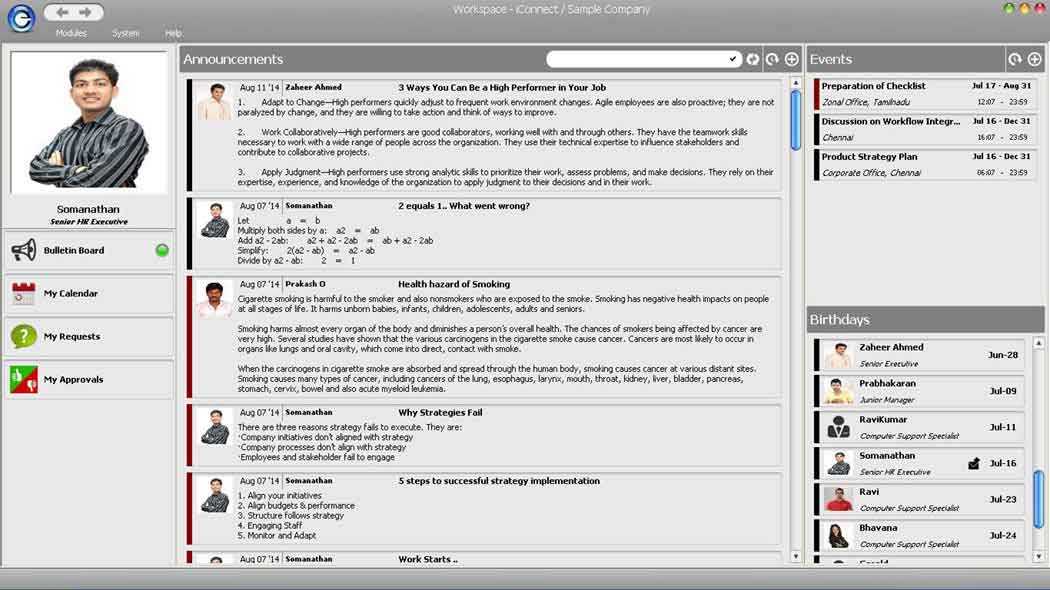1050x590 pixels.
Task: Click Somanathan's profile photo
Action: pos(89,124)
